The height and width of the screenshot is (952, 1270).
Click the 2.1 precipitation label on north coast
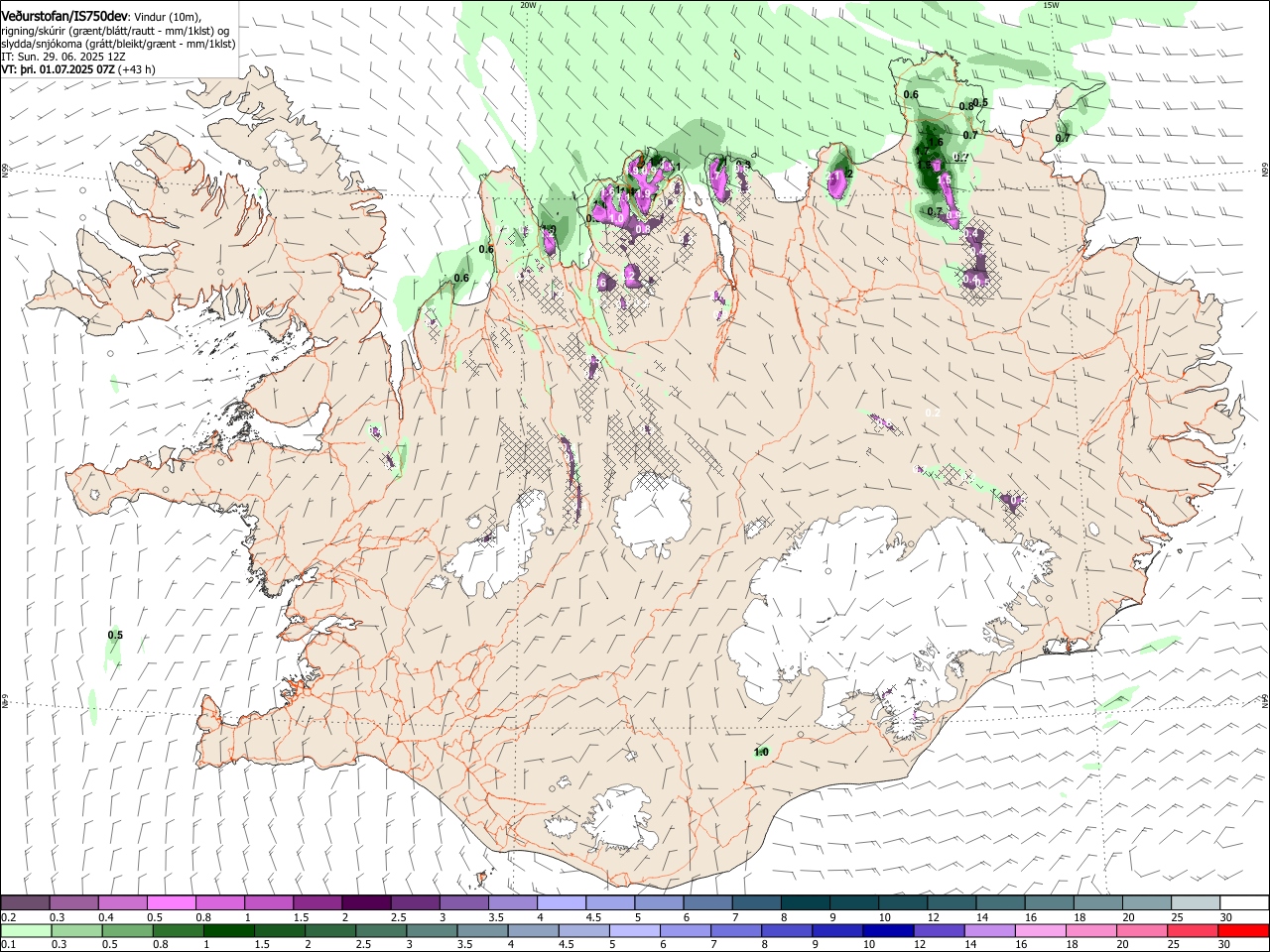(833, 176)
